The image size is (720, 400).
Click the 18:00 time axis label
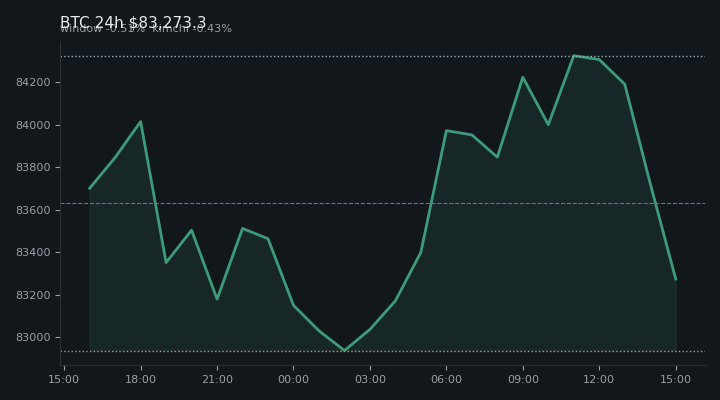pyautogui.click(x=141, y=379)
